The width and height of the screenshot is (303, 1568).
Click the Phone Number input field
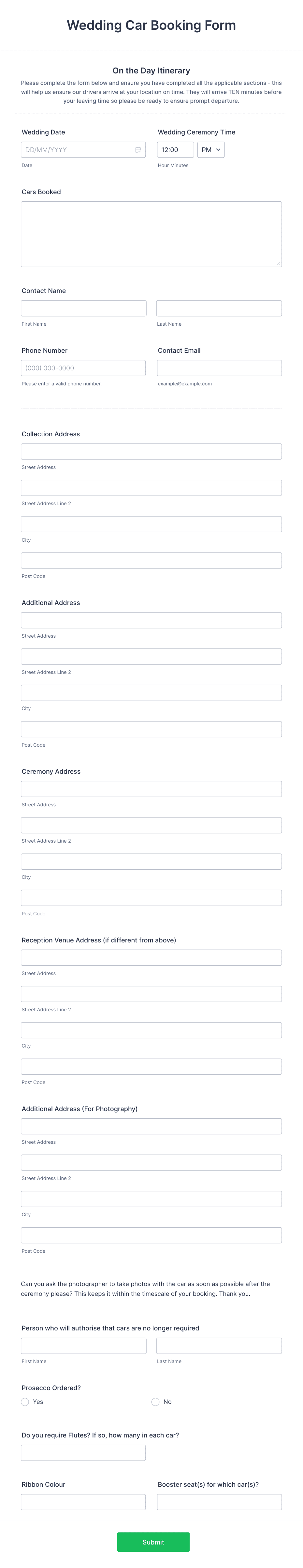[83, 368]
